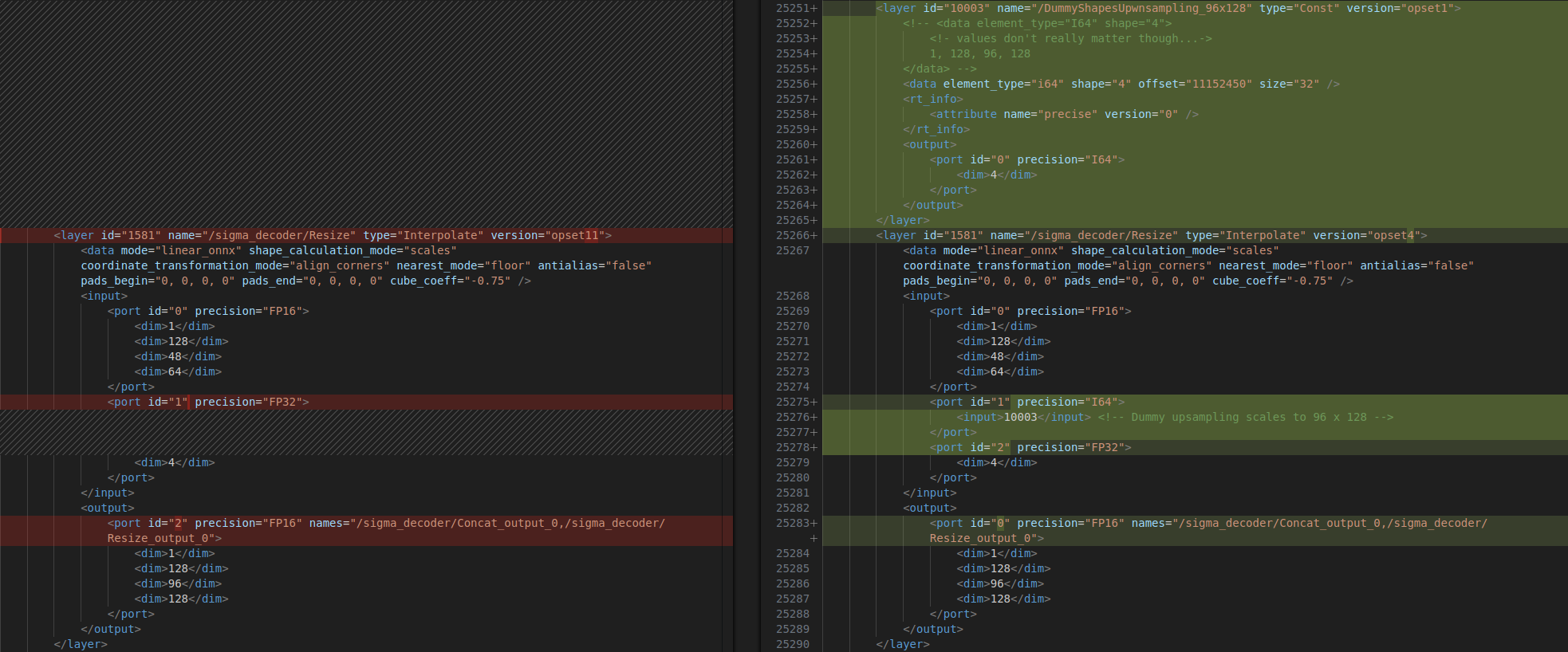Click the "Dummy upsampling scales to 96 x 128" comment

(x=1246, y=417)
